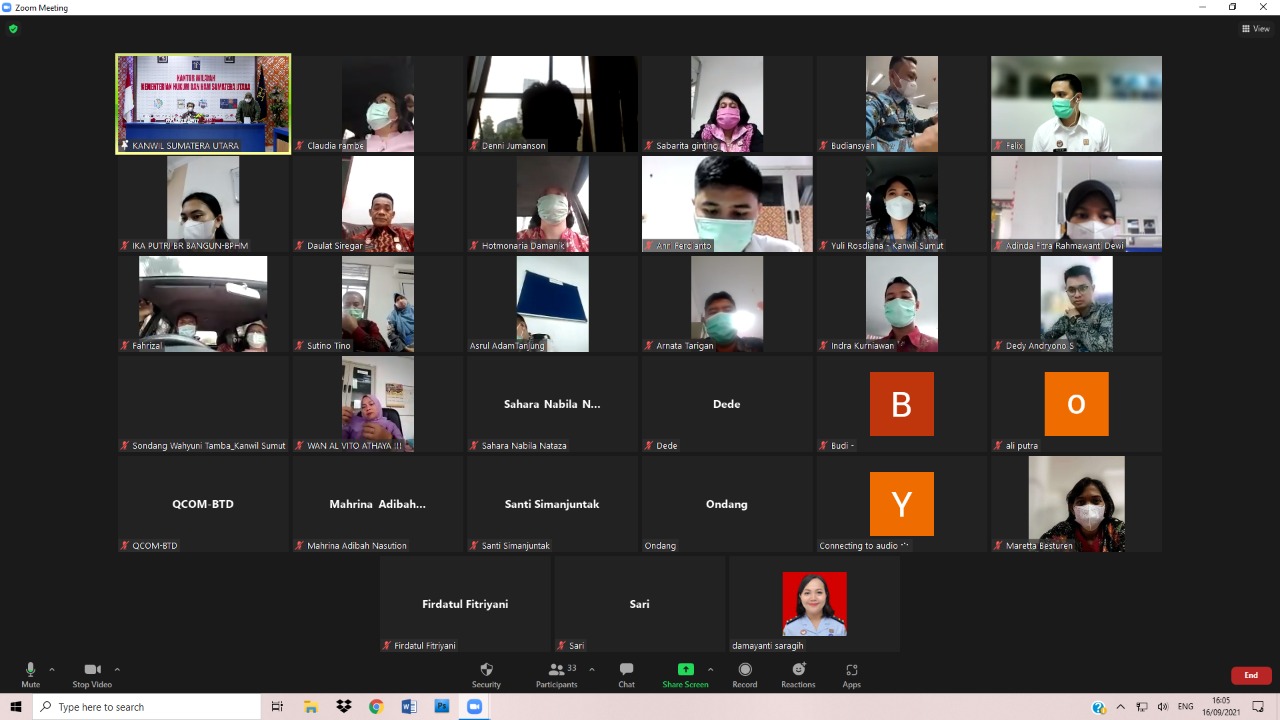Open the Reactions menu
1280x720 pixels.
click(x=798, y=675)
